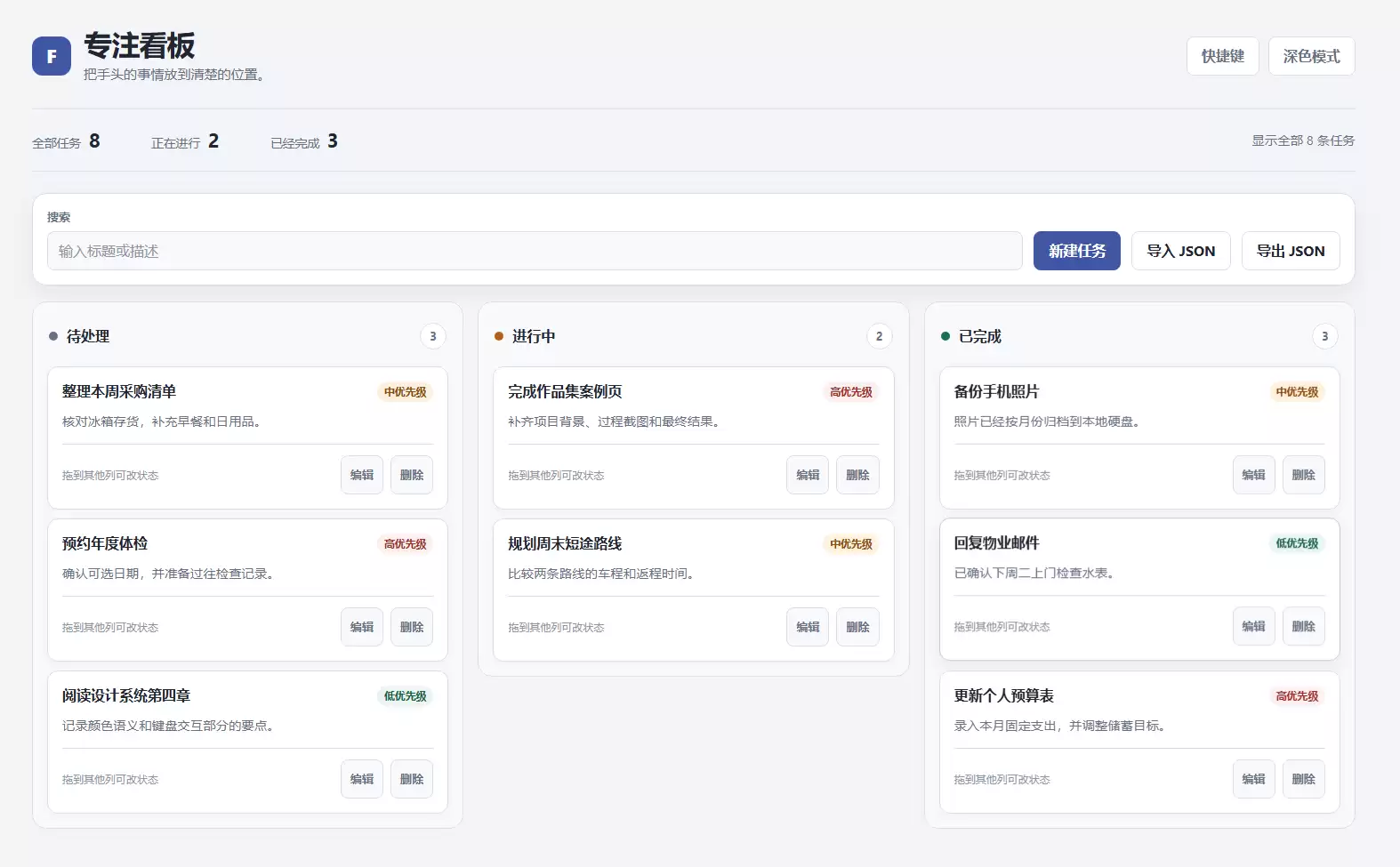Click the 已经完成 3 statistic
Viewport: 1400px width, 867px height.
(304, 141)
